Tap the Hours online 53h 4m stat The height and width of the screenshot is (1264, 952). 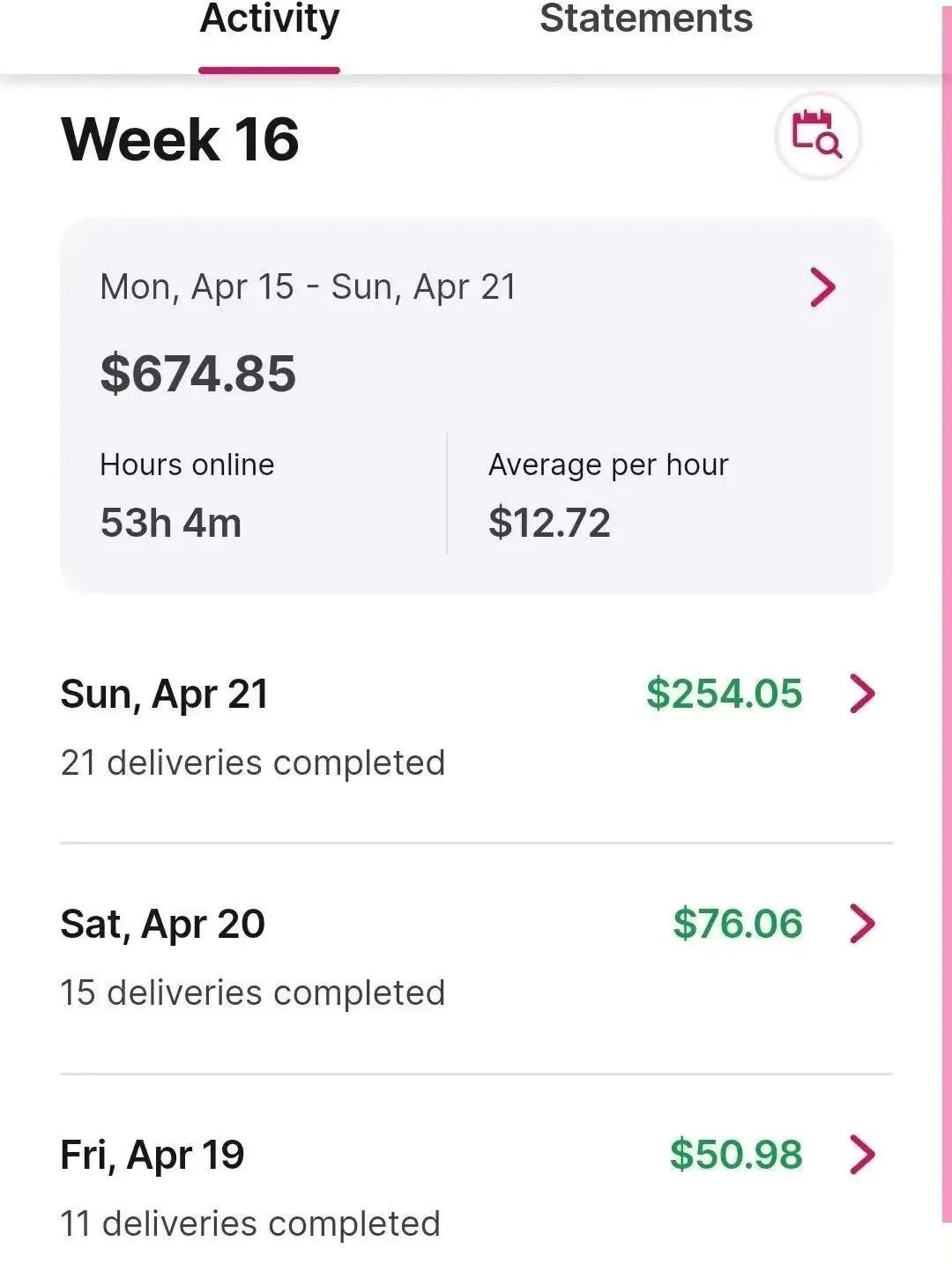coord(187,494)
